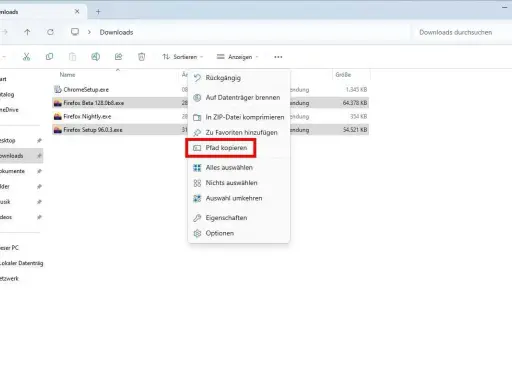512x384 pixels.
Task: Choose Auswahl umkehren
Action: (239, 198)
